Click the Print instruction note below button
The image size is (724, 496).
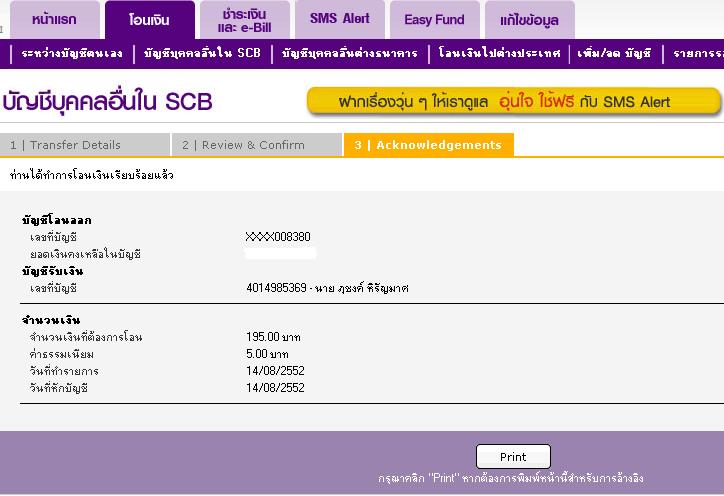point(511,478)
